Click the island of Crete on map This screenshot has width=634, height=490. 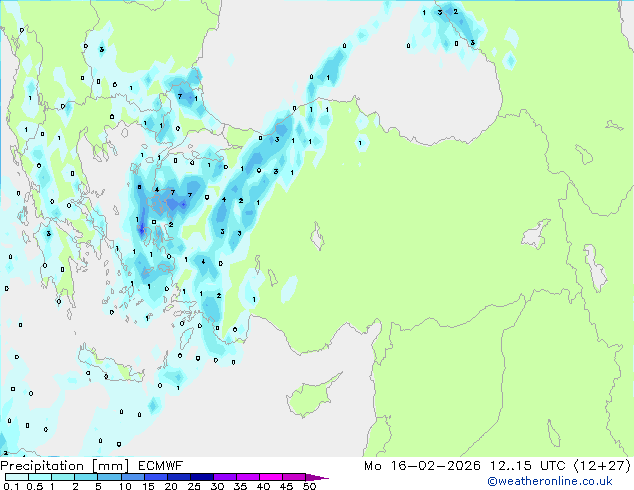tap(109, 364)
